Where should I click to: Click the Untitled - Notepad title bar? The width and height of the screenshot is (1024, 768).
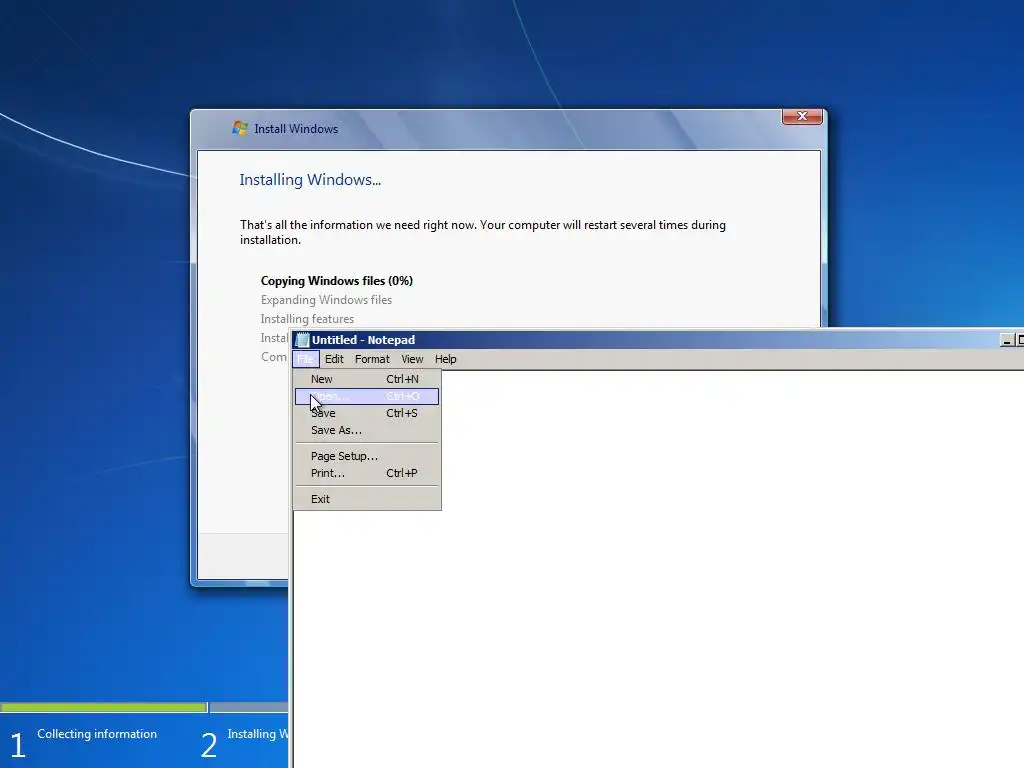pos(658,340)
